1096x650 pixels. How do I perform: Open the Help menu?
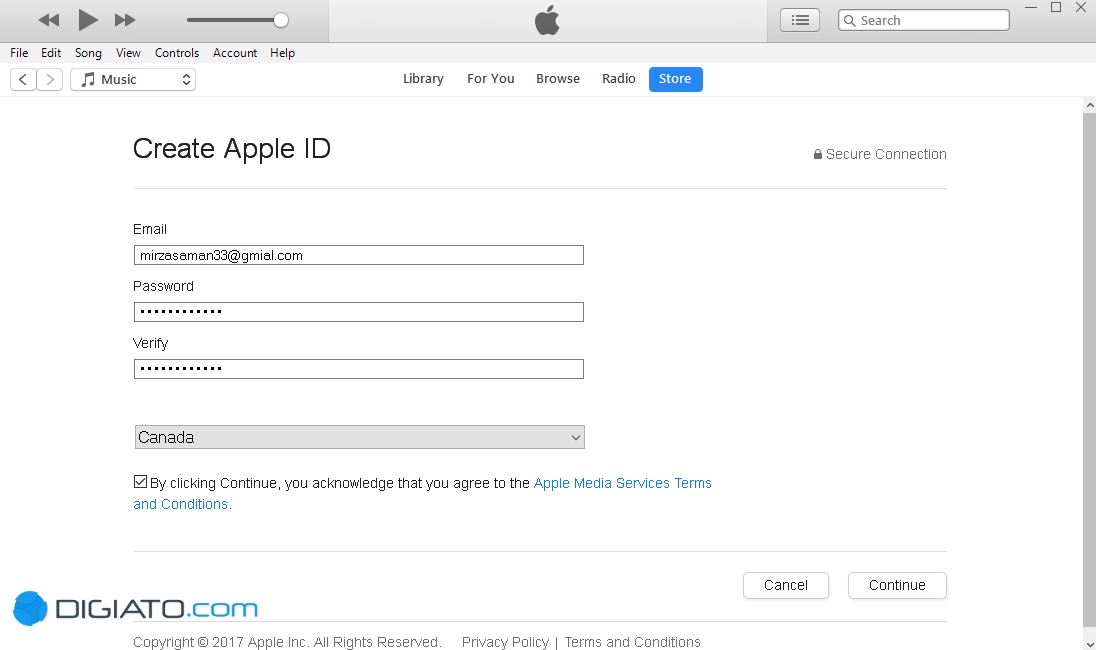tap(282, 53)
